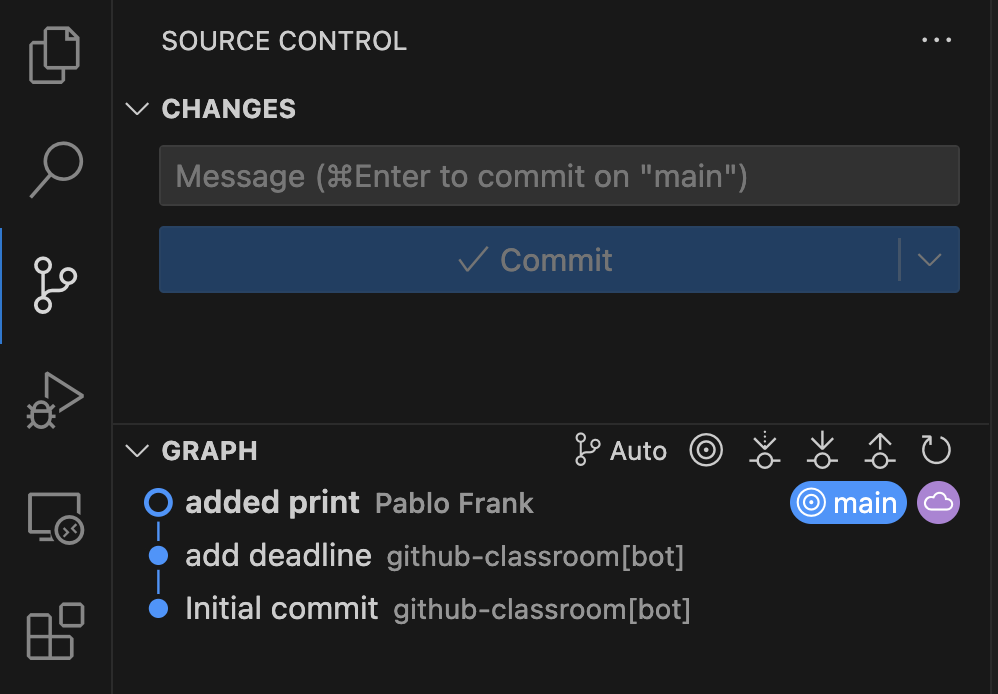998x694 pixels.
Task: Click the Go to Current History Item target icon
Action: [706, 451]
